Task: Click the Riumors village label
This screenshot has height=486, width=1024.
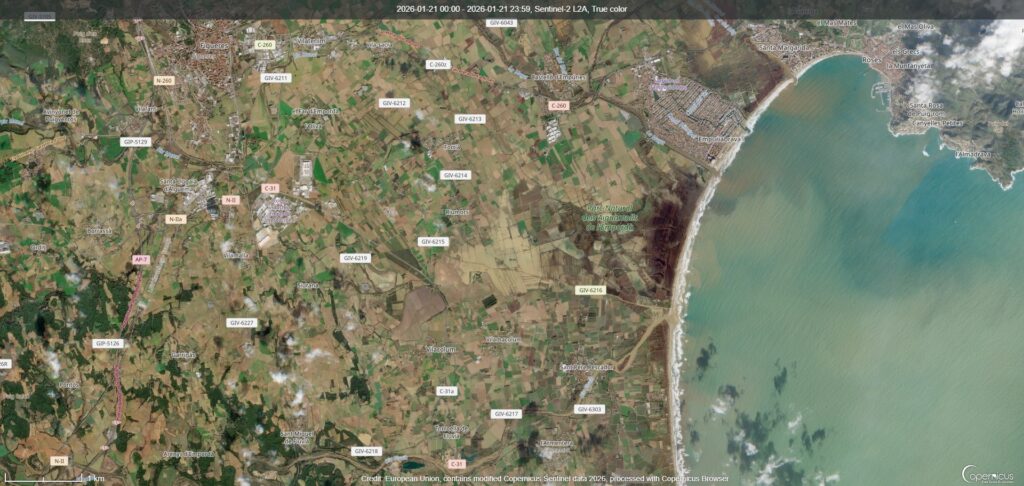Action: pos(456,212)
